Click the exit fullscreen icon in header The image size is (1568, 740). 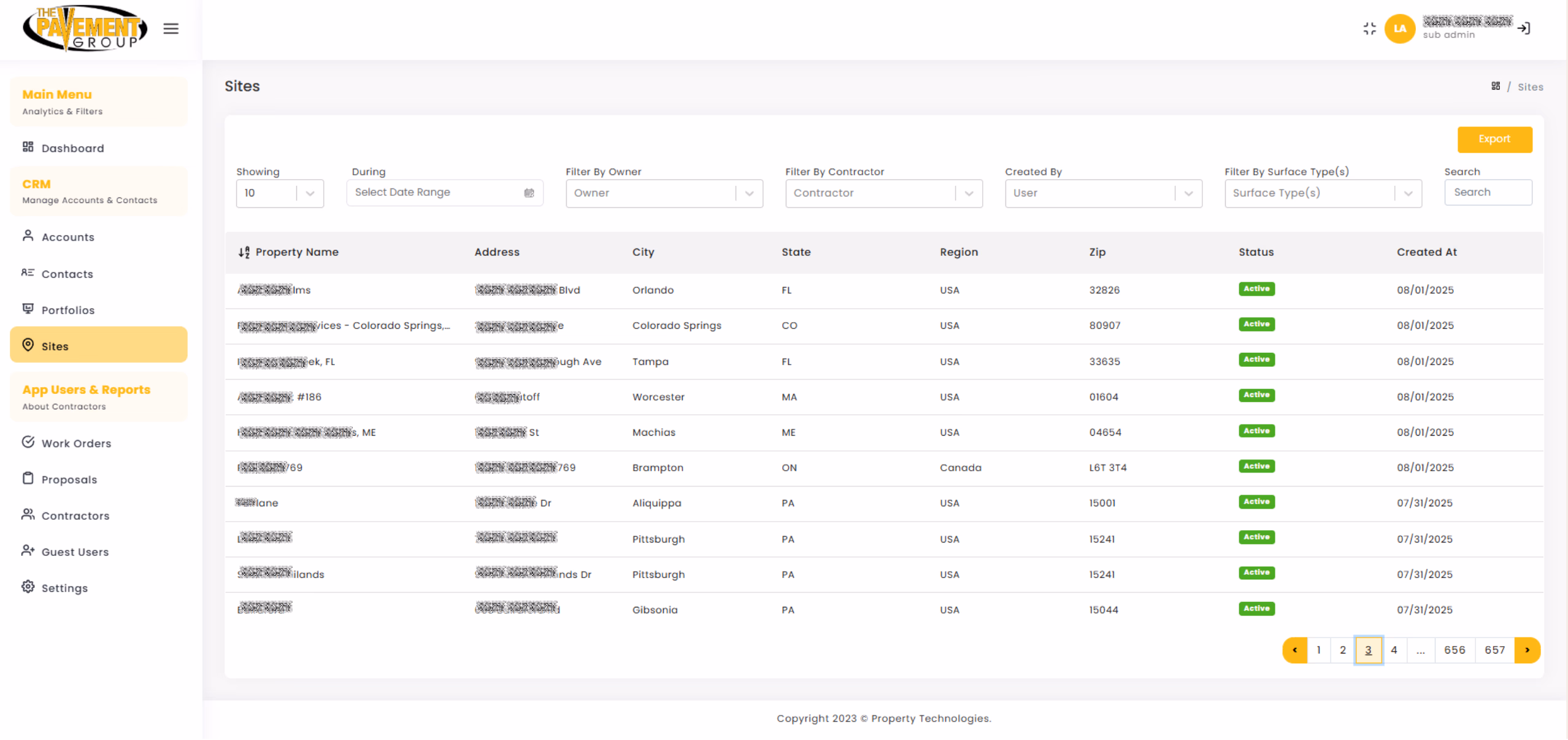[x=1369, y=28]
